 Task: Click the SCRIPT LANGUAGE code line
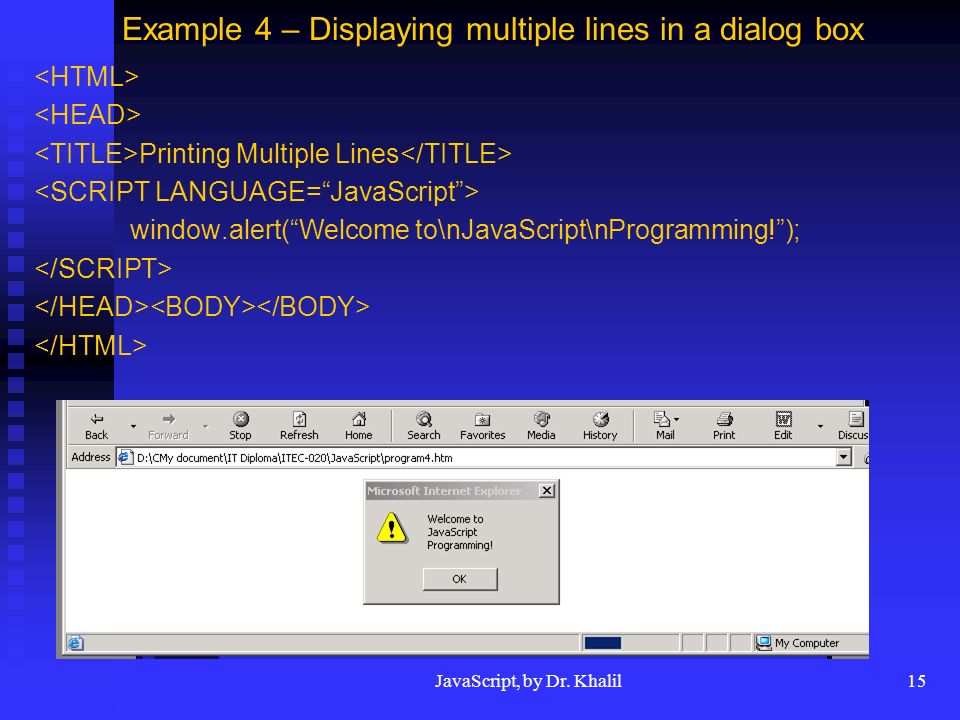257,192
